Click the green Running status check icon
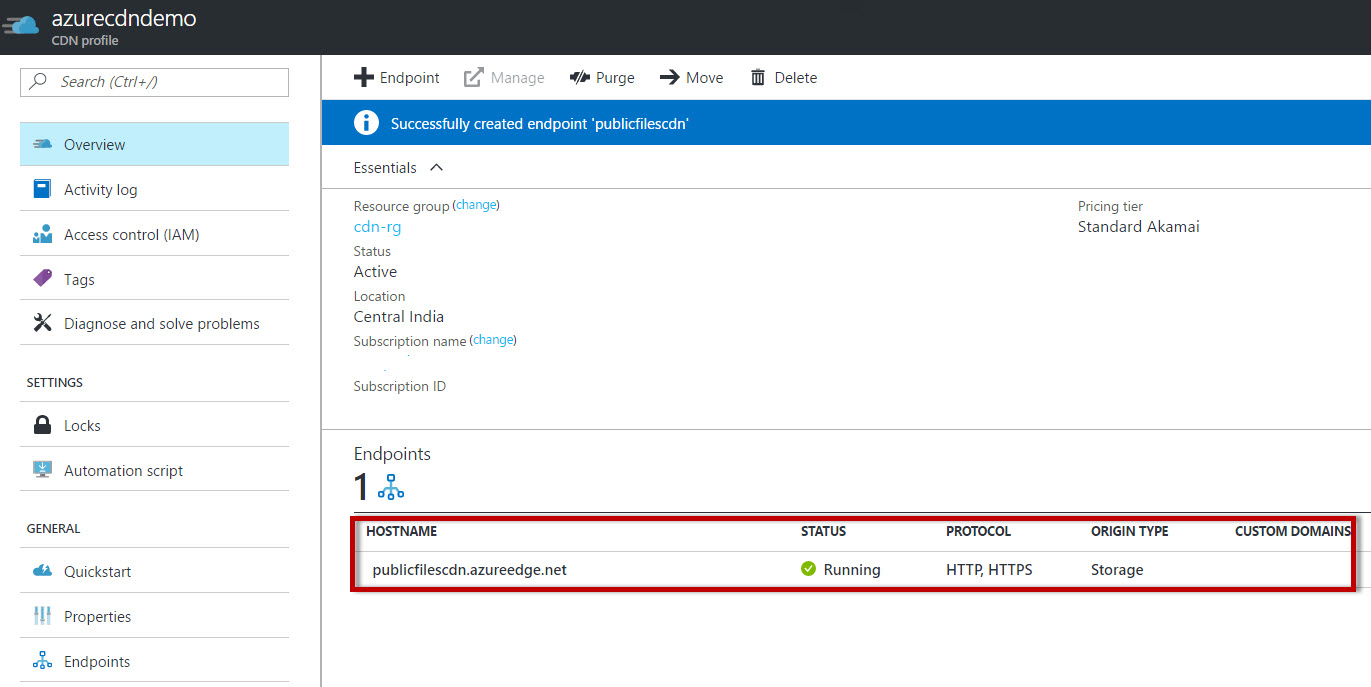Image resolution: width=1371 pixels, height=687 pixels. [x=808, y=569]
